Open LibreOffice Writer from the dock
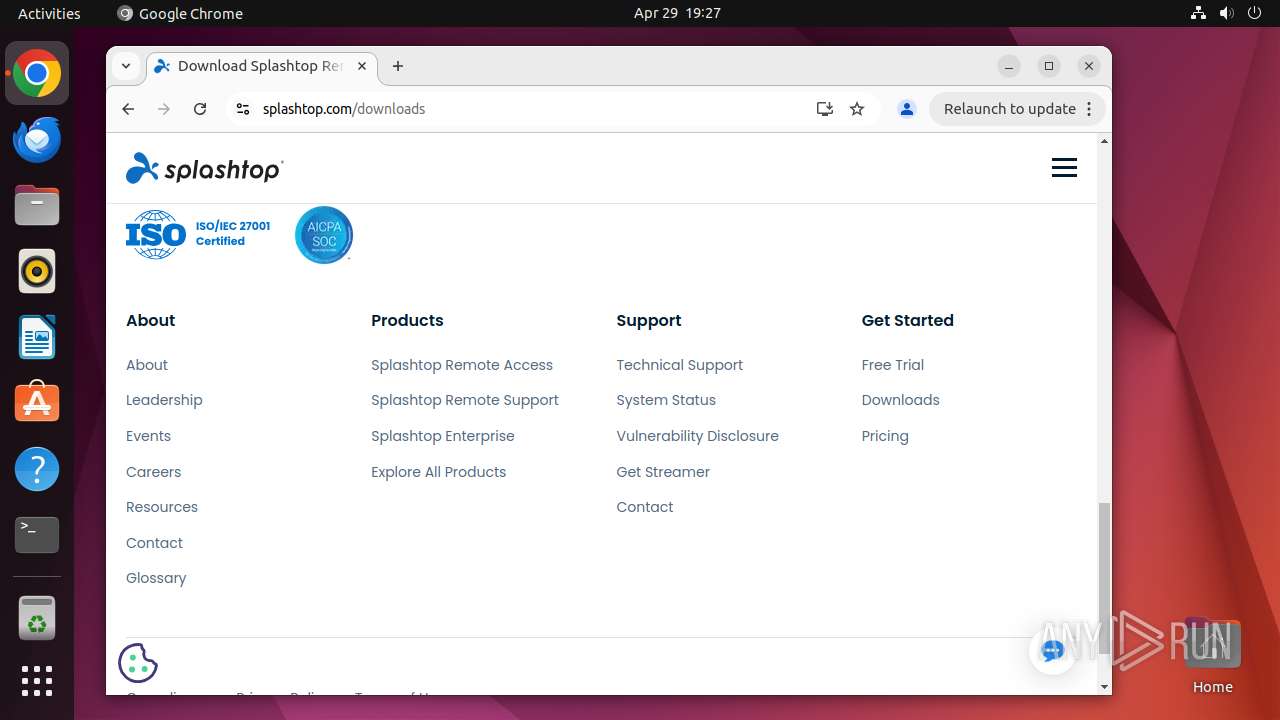Image resolution: width=1280 pixels, height=720 pixels. click(x=37, y=337)
